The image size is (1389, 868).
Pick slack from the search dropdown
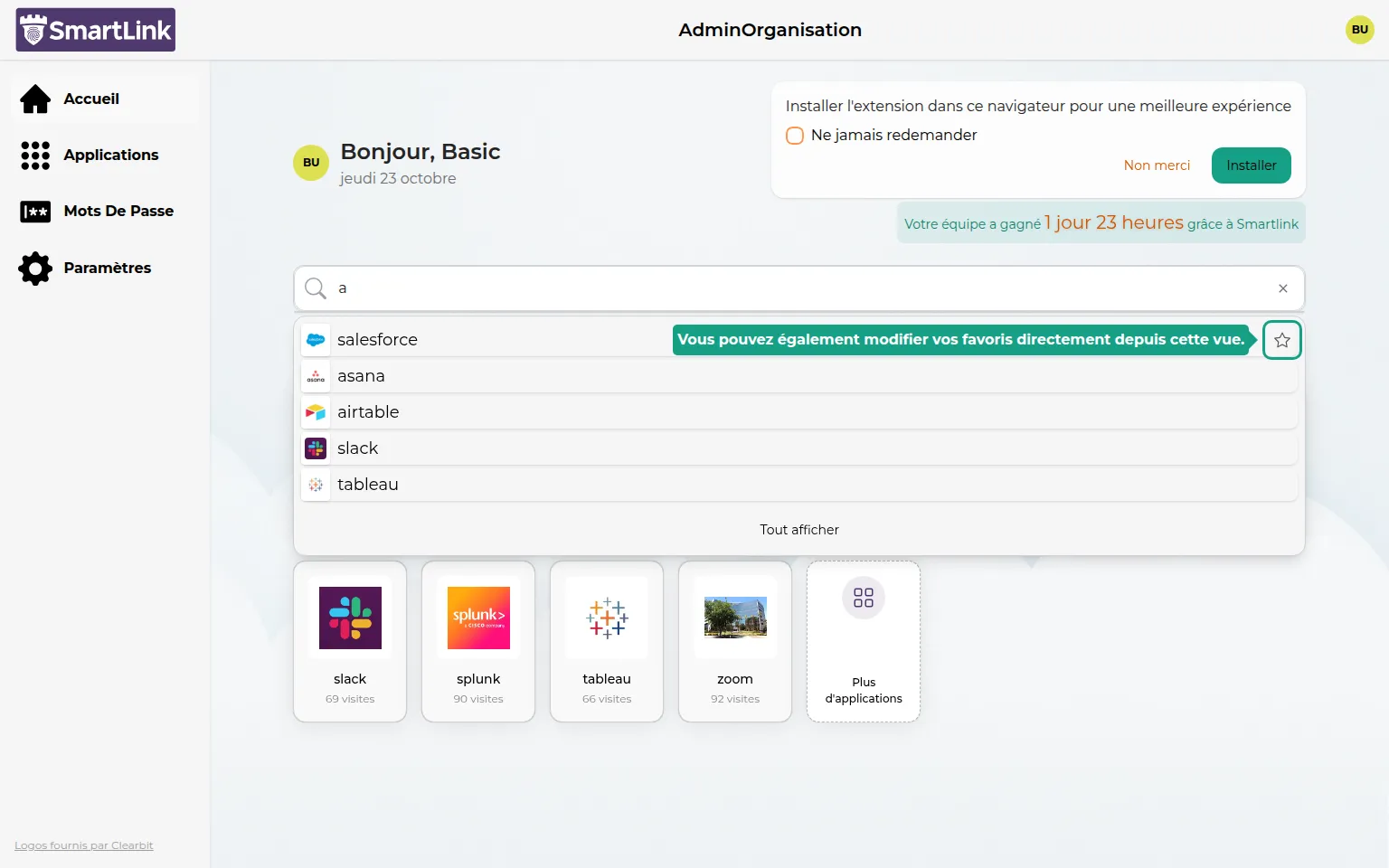(357, 448)
